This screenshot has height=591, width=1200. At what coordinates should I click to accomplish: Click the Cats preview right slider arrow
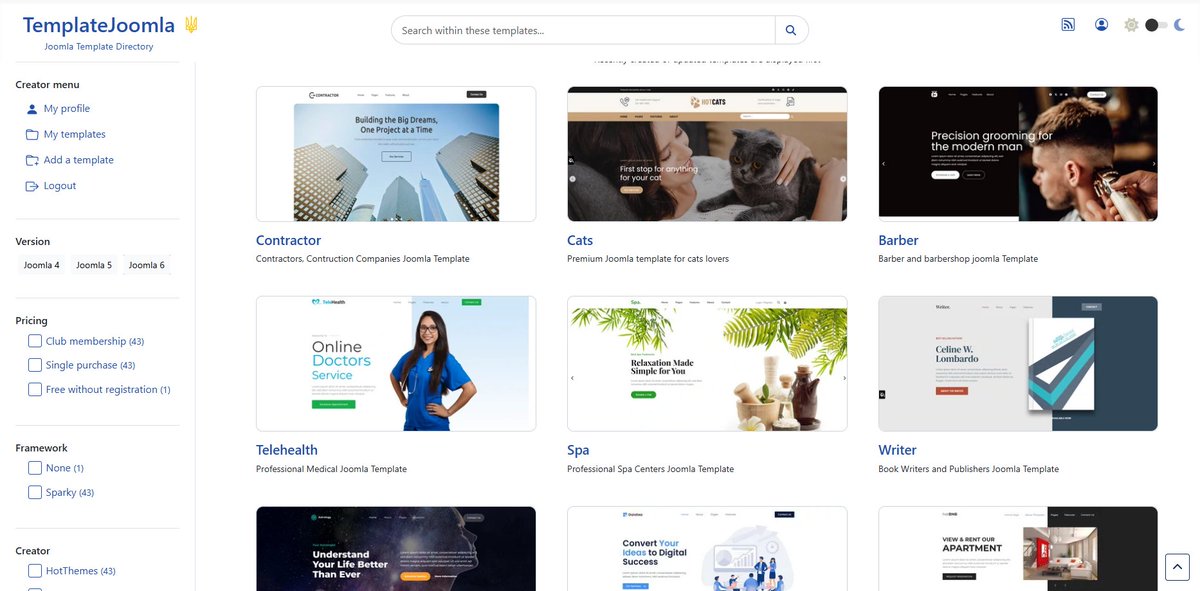pos(842,179)
